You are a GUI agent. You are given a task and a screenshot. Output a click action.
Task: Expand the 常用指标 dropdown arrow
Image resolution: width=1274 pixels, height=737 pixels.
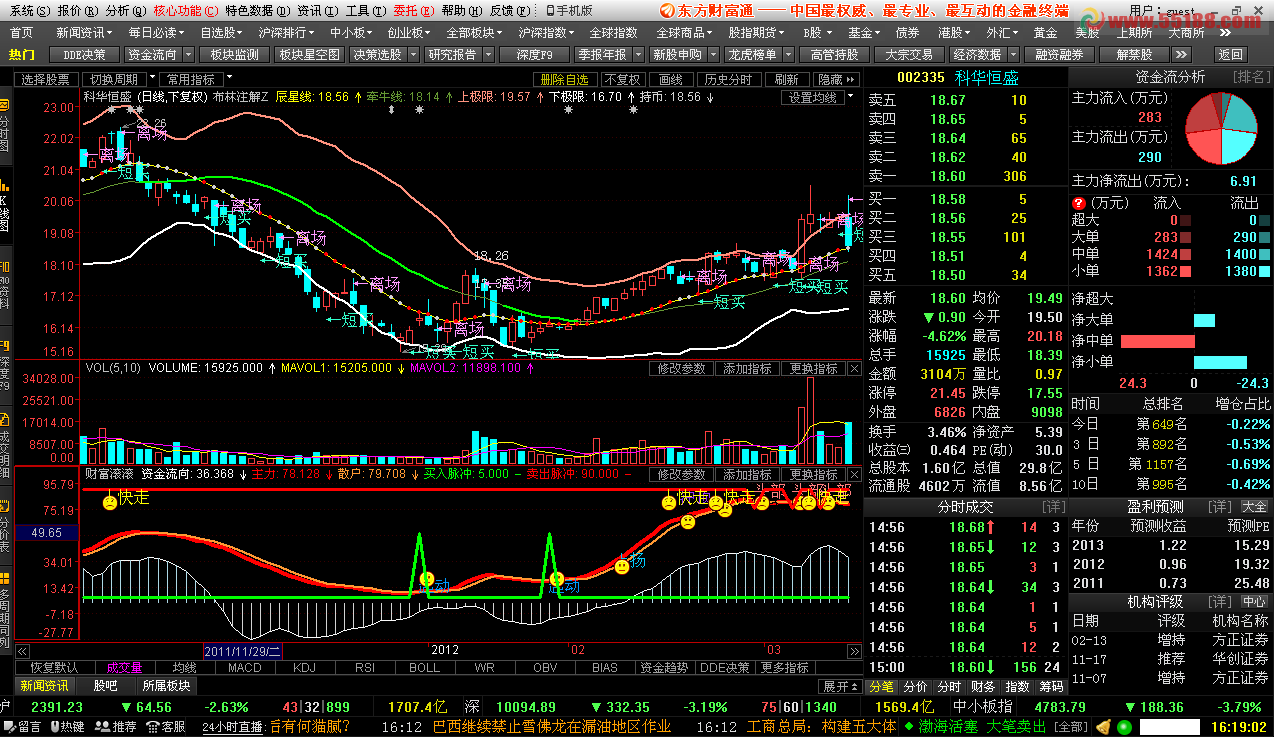pyautogui.click(x=228, y=78)
